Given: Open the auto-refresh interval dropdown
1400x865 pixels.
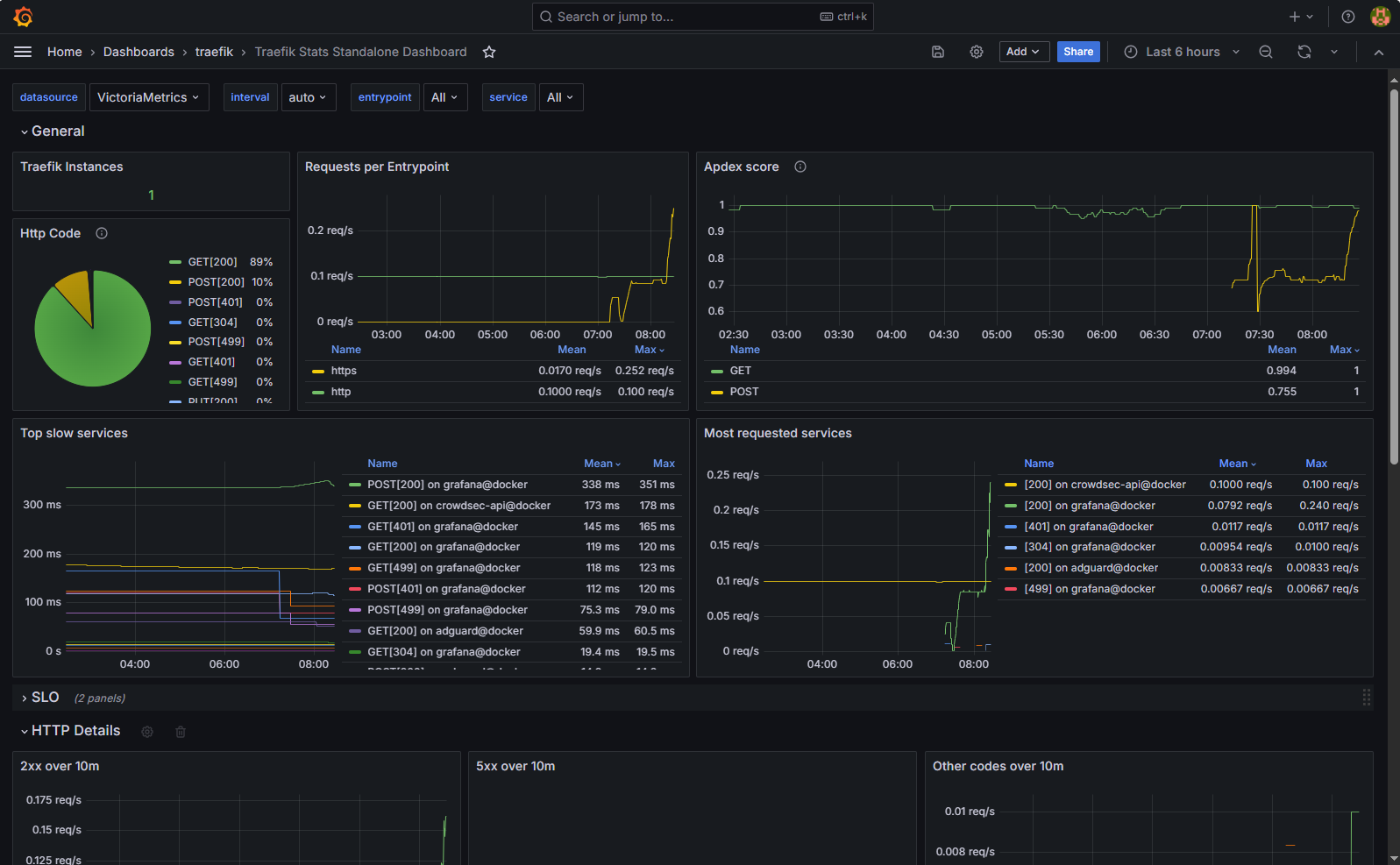Looking at the screenshot, I should point(1334,52).
